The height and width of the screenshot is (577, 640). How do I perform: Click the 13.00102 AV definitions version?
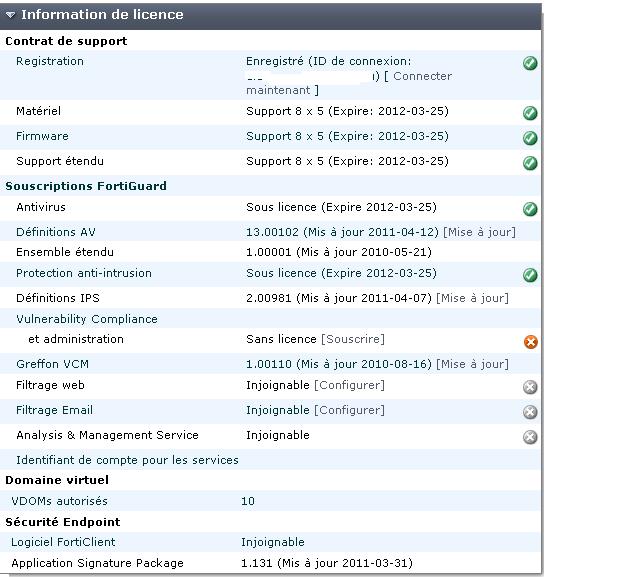point(272,232)
